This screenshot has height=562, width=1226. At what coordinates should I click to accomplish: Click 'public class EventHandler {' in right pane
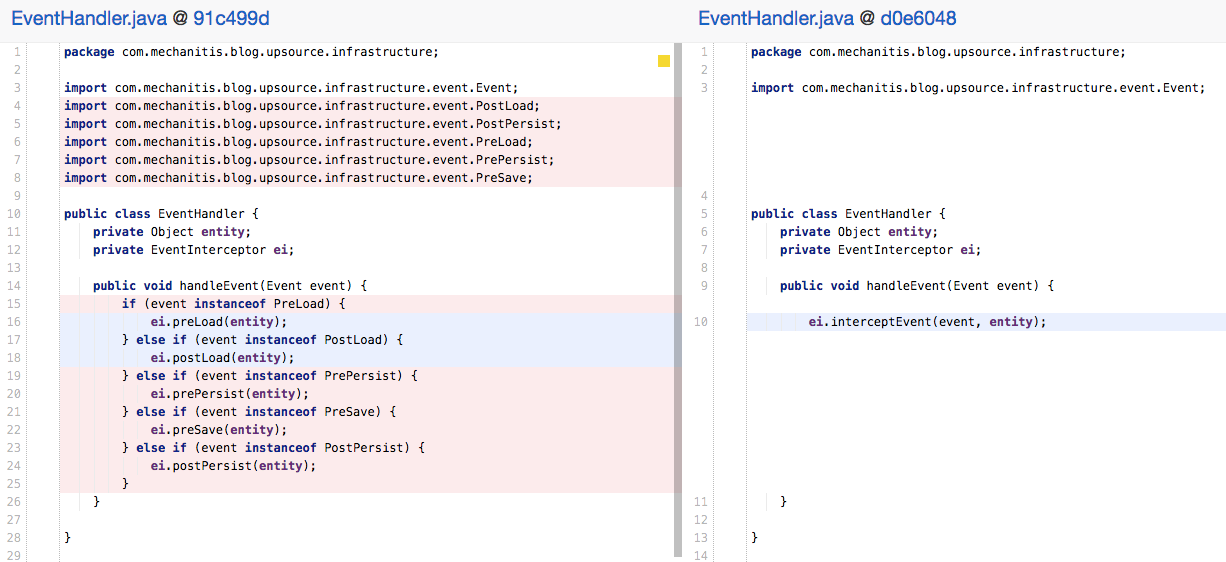click(x=848, y=214)
